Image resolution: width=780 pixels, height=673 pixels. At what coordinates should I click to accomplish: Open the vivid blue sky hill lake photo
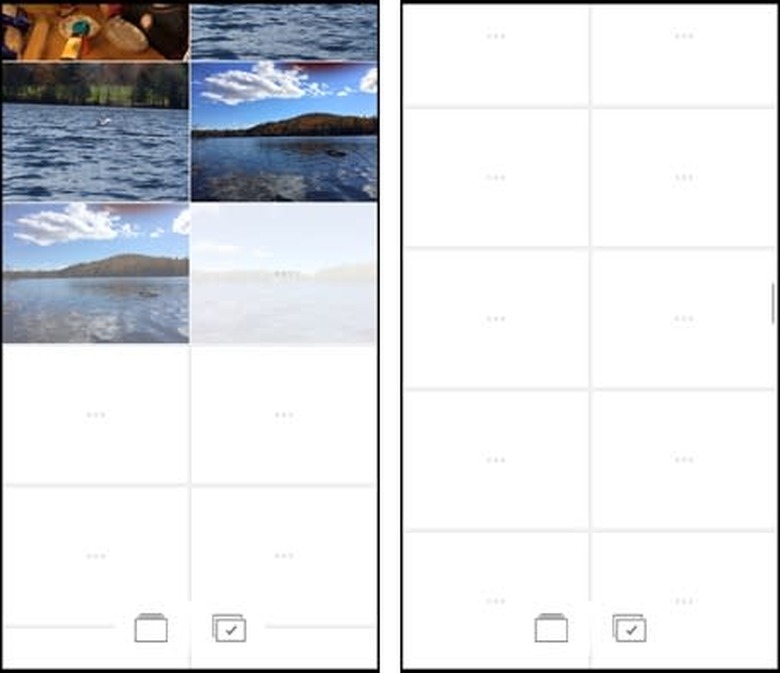[285, 132]
